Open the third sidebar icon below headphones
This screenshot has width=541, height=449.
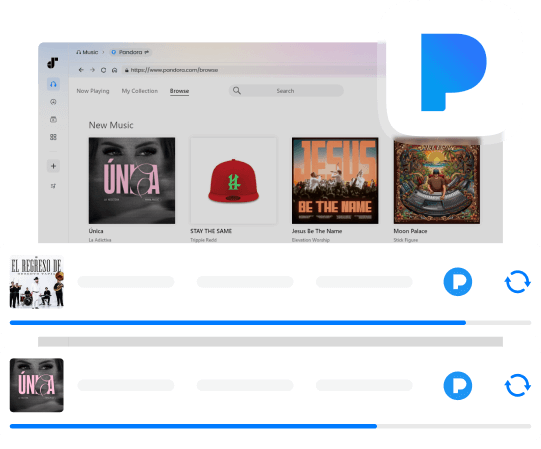click(x=53, y=119)
